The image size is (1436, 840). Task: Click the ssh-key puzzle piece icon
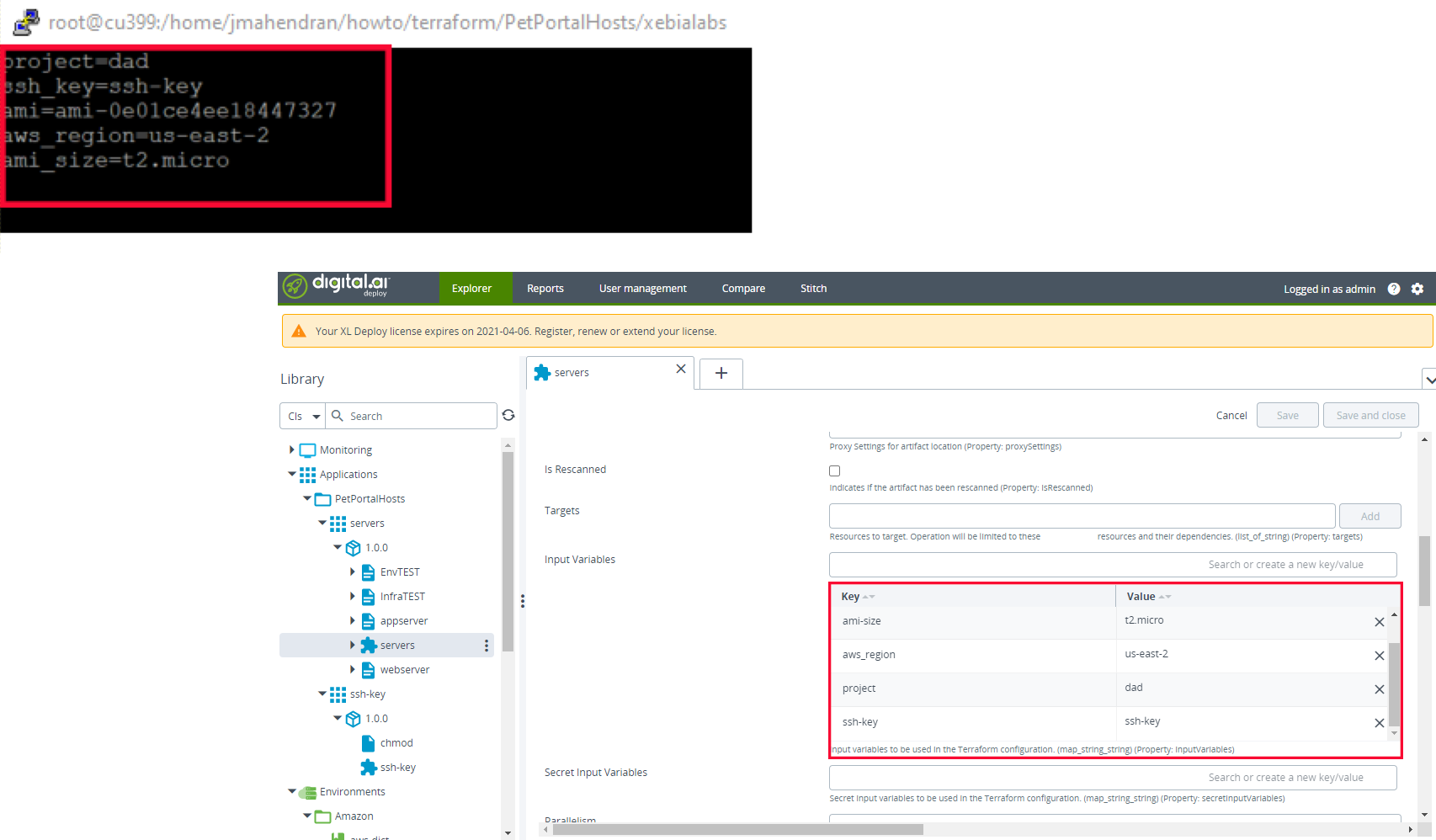369,768
